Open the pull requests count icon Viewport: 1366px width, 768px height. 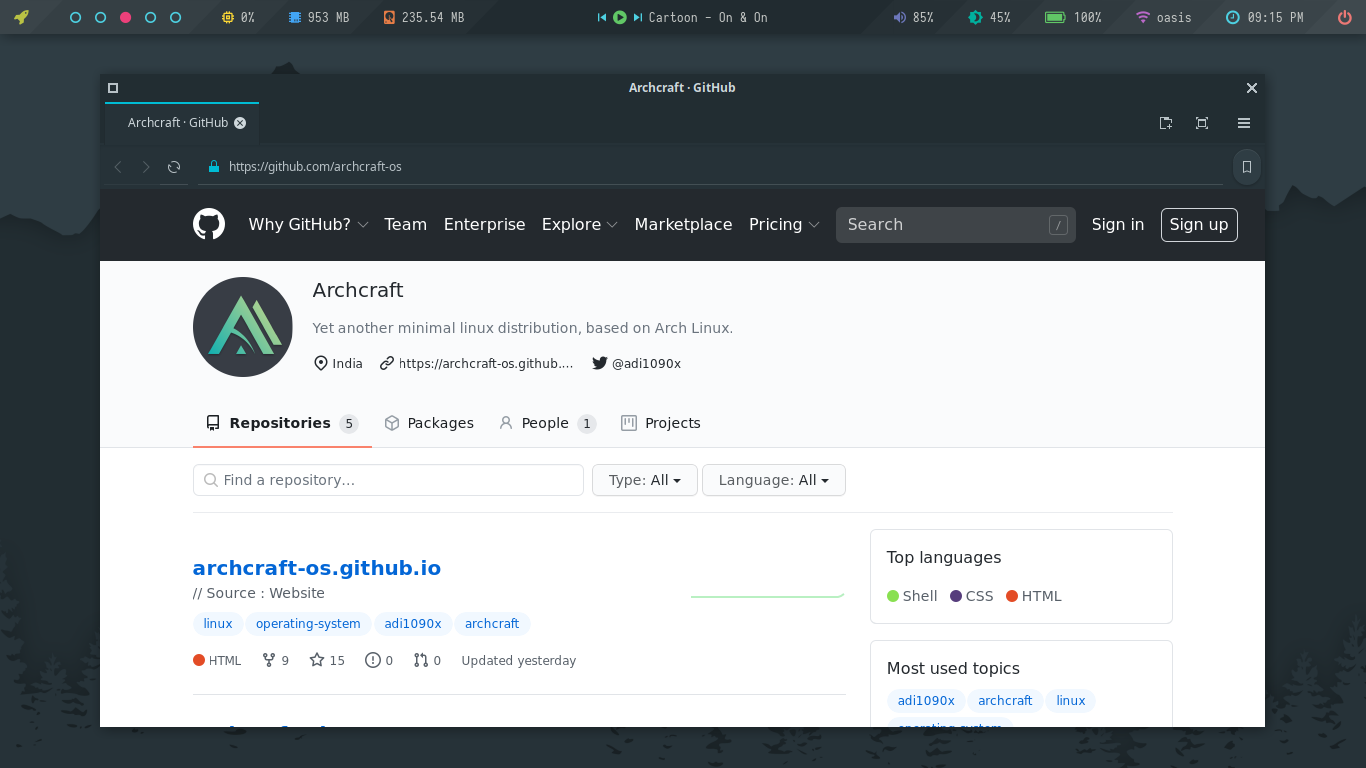[427, 660]
